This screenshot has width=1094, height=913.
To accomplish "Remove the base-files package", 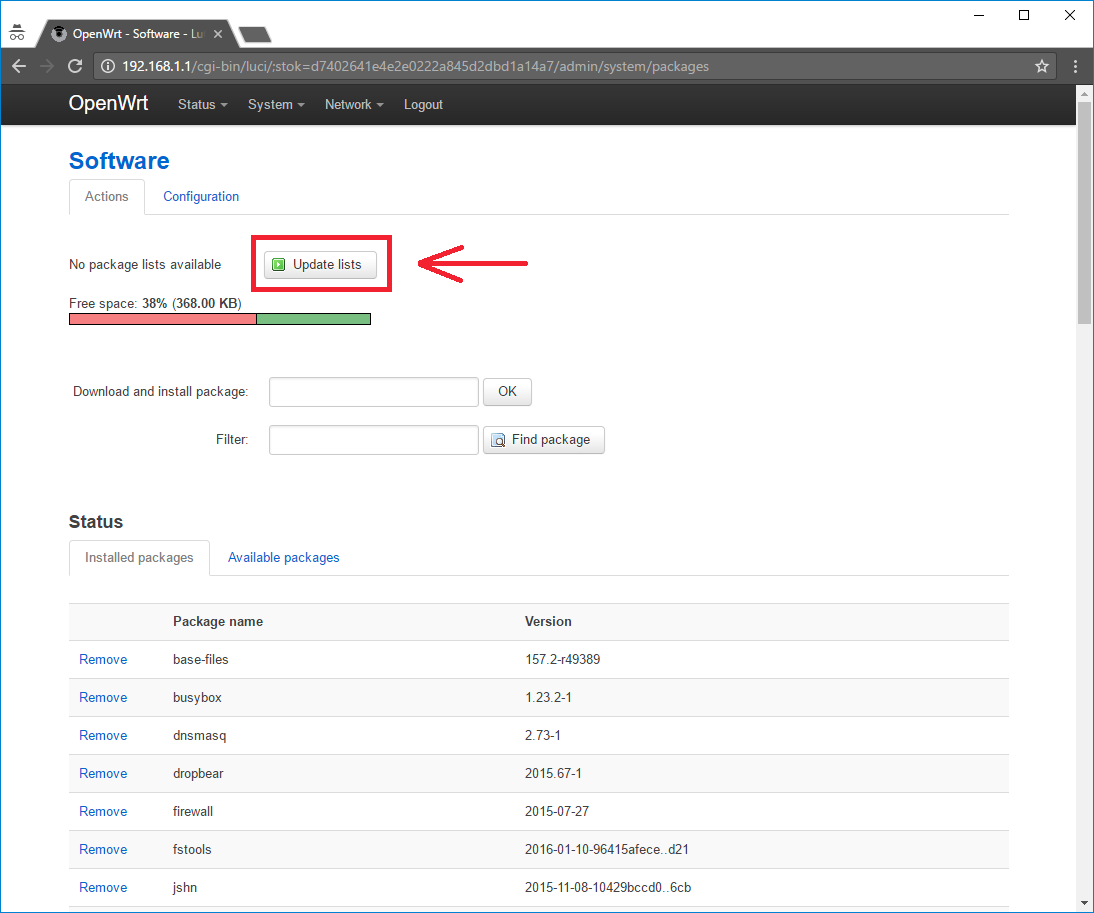I will pos(103,660).
